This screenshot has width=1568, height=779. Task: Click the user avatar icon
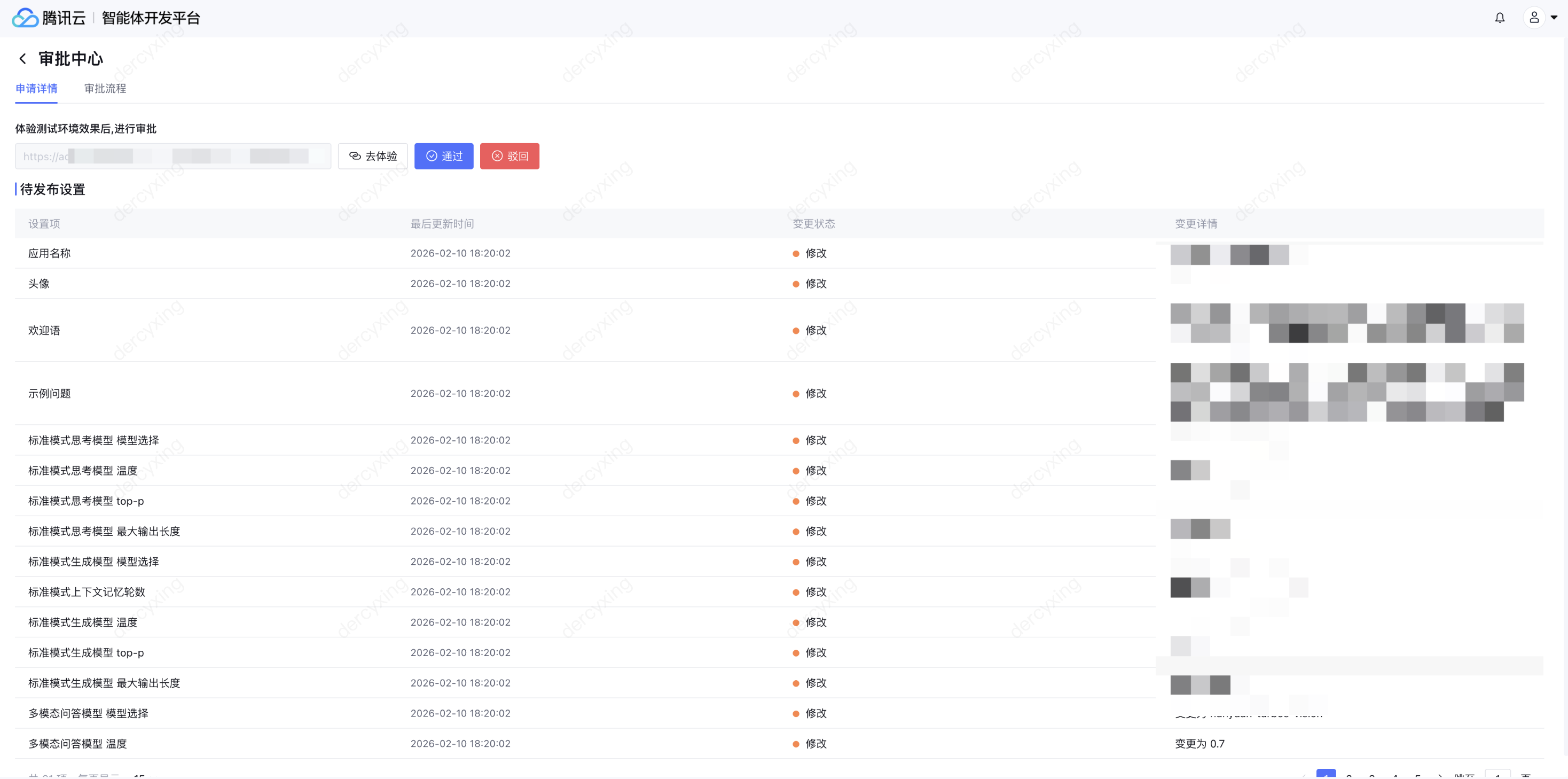[x=1534, y=18]
